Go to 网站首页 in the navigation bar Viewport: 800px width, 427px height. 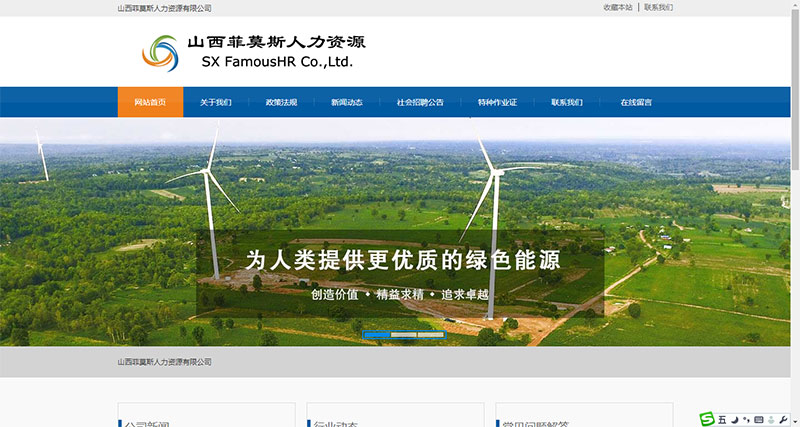point(150,102)
